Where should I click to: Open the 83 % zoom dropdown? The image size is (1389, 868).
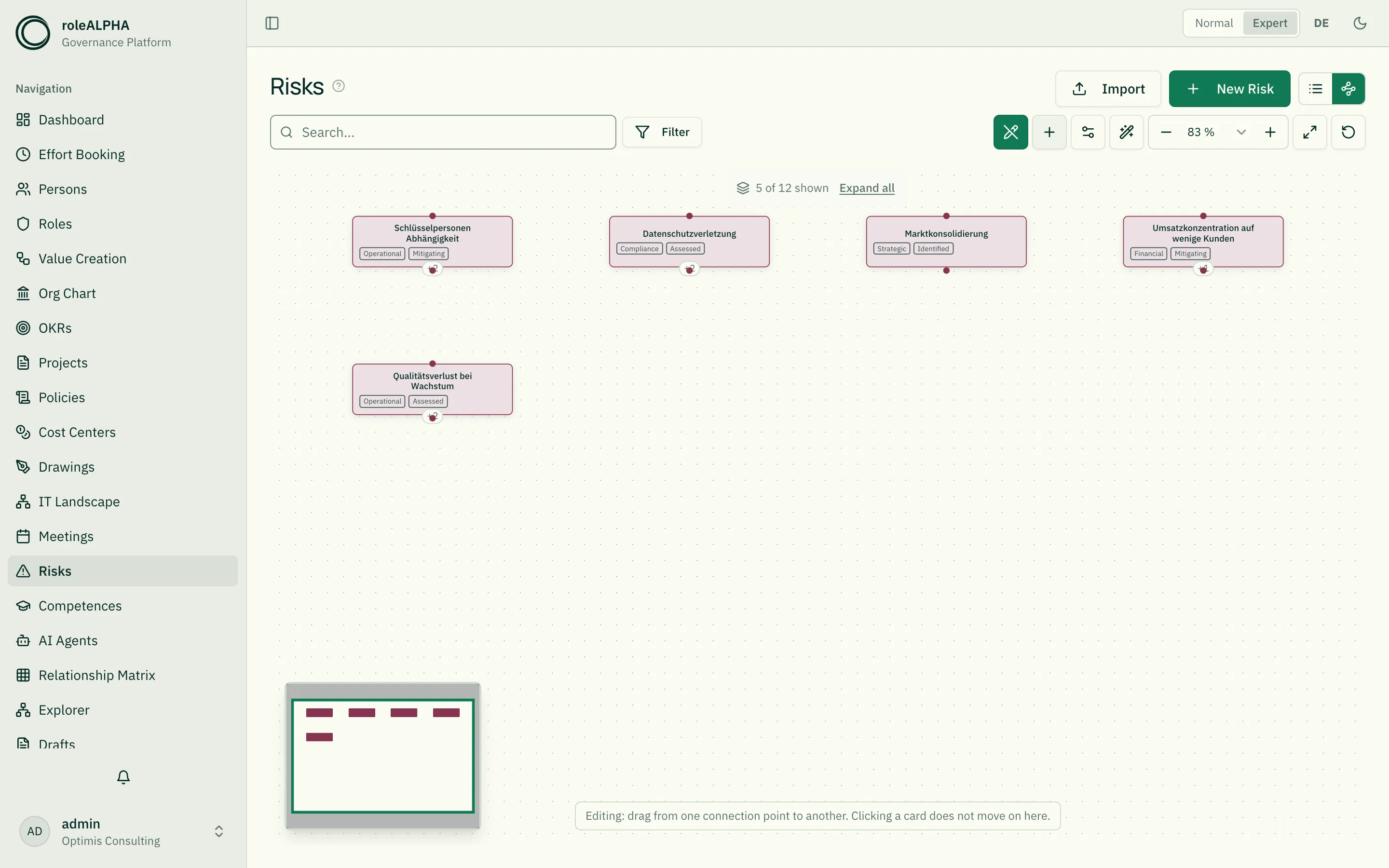(1216, 132)
